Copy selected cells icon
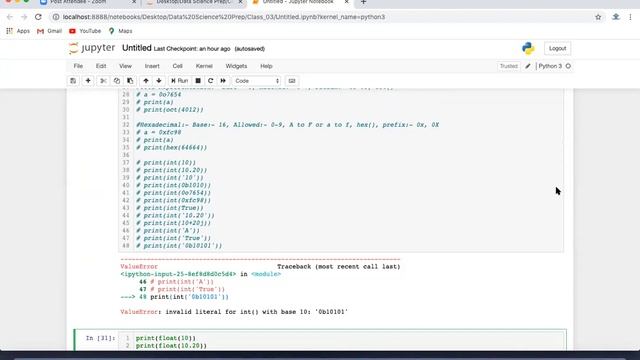 [x=117, y=81]
